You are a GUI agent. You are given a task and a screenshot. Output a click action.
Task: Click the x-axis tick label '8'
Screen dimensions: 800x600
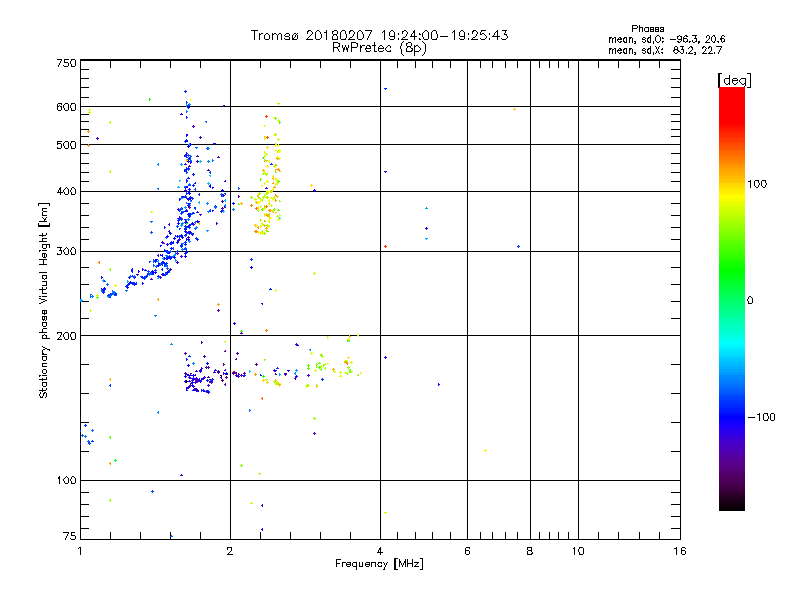(530, 551)
